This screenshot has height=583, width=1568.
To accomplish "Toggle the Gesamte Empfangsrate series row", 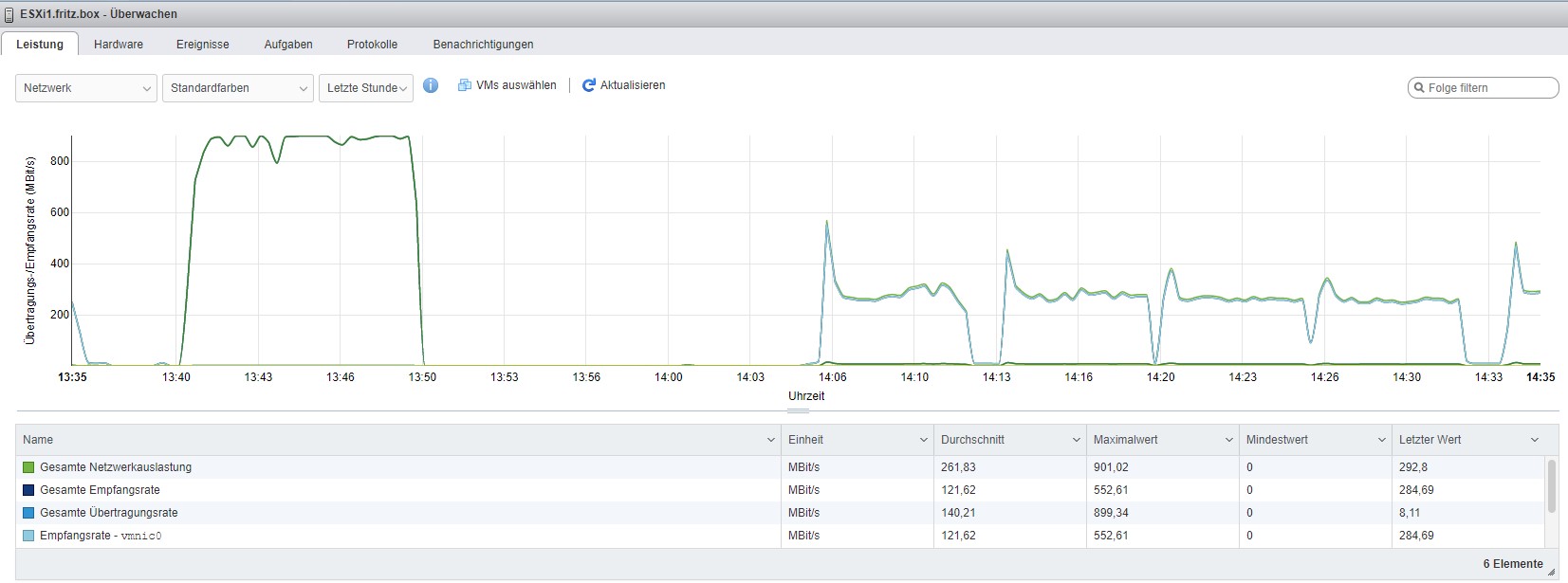I will coord(100,490).
